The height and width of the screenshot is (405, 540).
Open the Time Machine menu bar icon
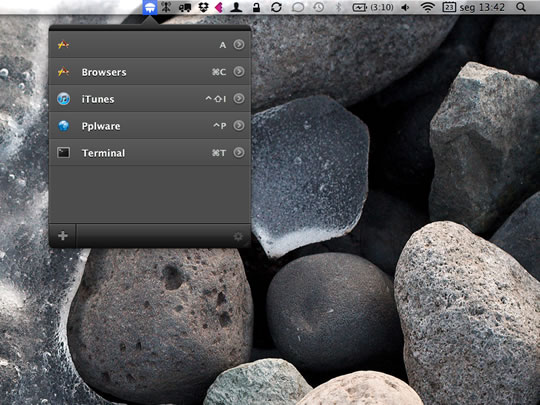319,7
